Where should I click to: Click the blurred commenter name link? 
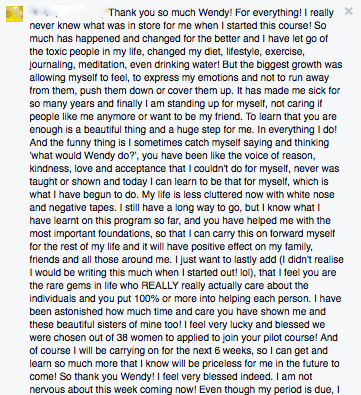68,13
